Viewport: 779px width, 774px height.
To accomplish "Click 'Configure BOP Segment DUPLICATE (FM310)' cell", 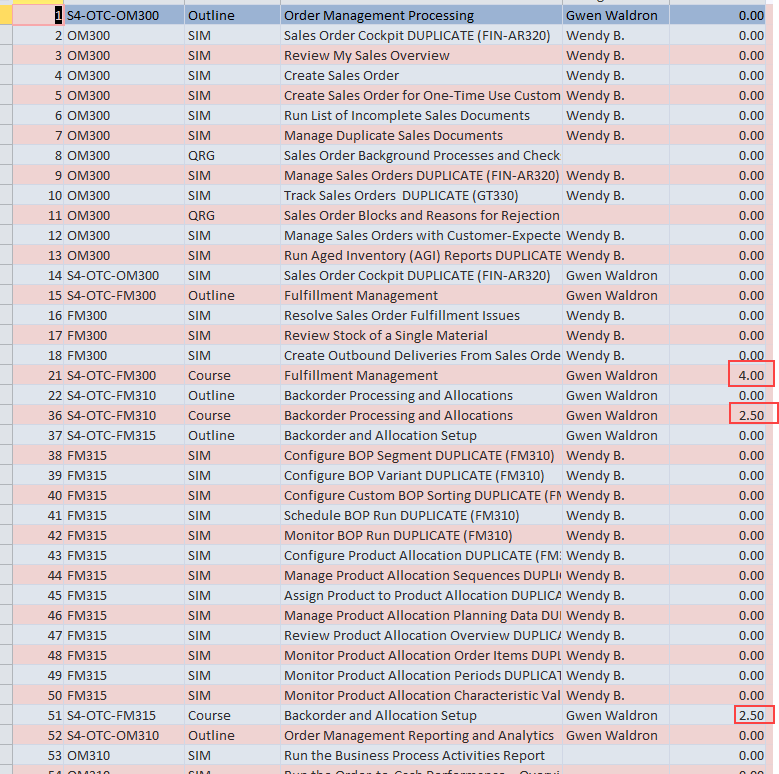I will click(421, 456).
